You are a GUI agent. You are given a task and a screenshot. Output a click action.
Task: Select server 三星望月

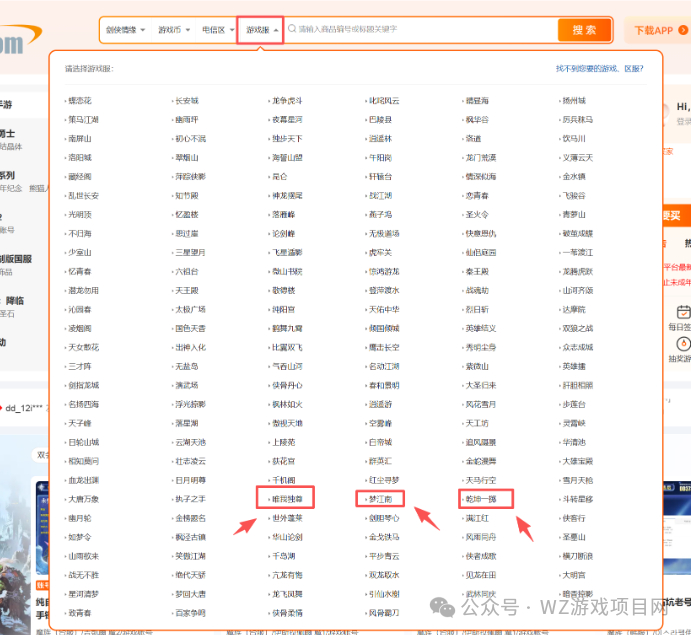[x=190, y=253]
